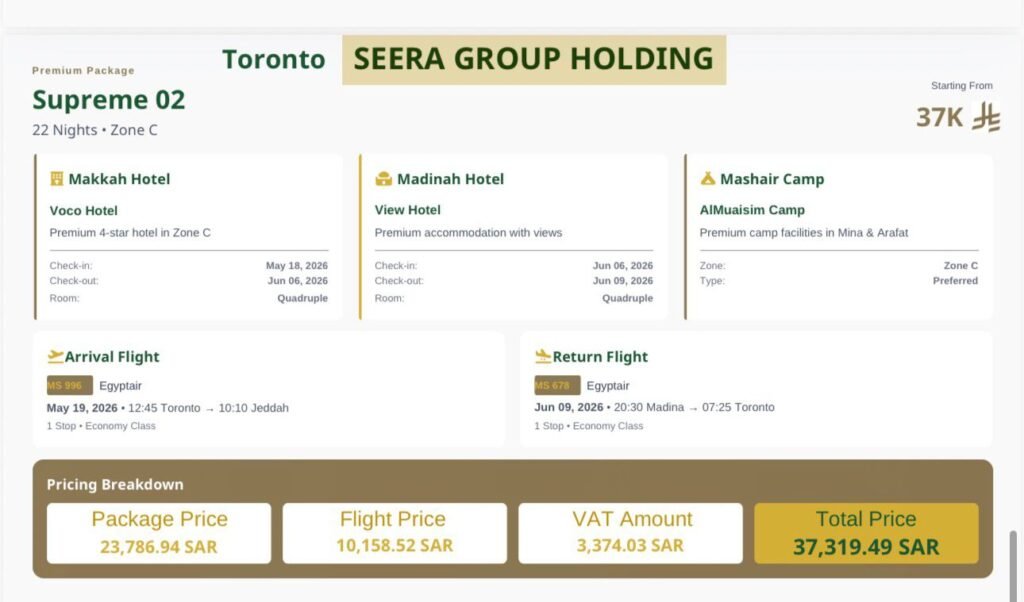This screenshot has width=1024, height=602.
Task: Select the VAT Amount box
Action: click(x=630, y=533)
